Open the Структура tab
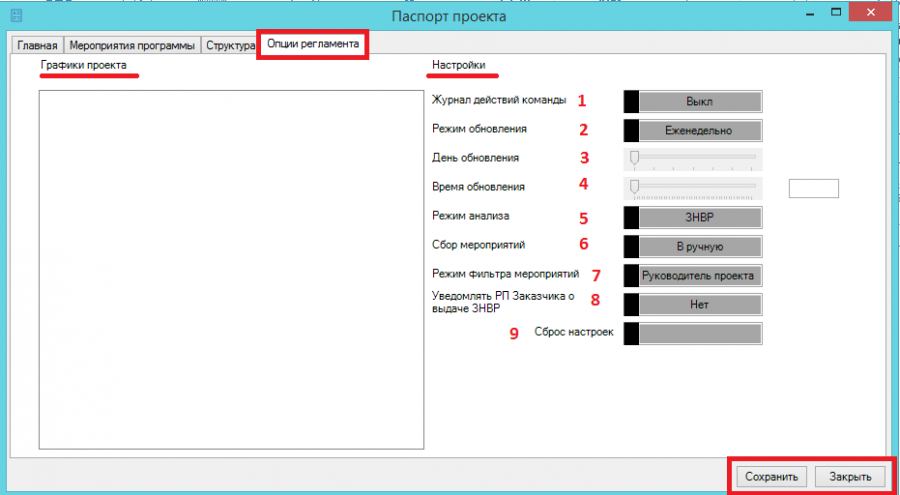Viewport: 900px width, 495px height. click(229, 45)
